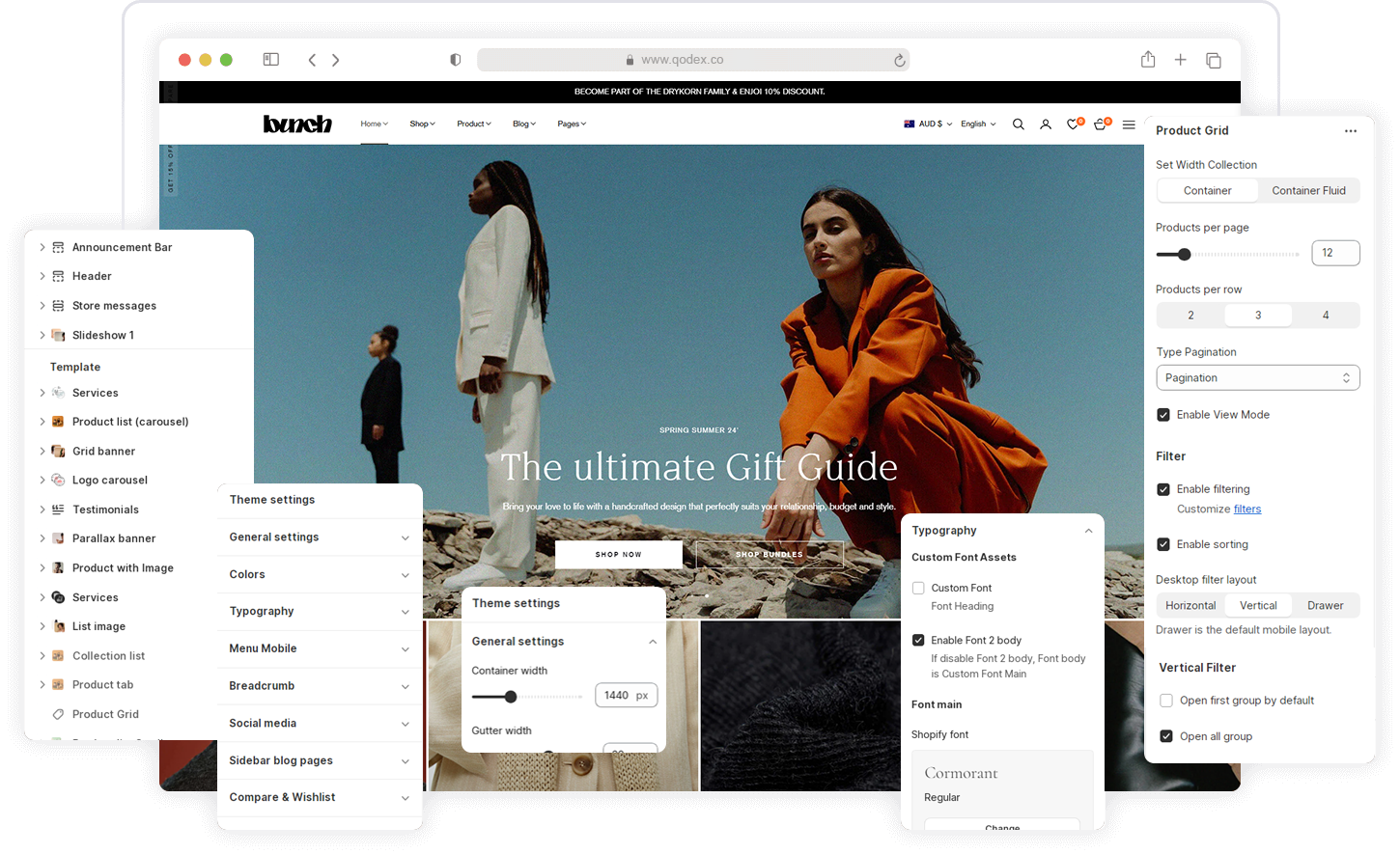Click the SHOP NOW button

(x=618, y=555)
